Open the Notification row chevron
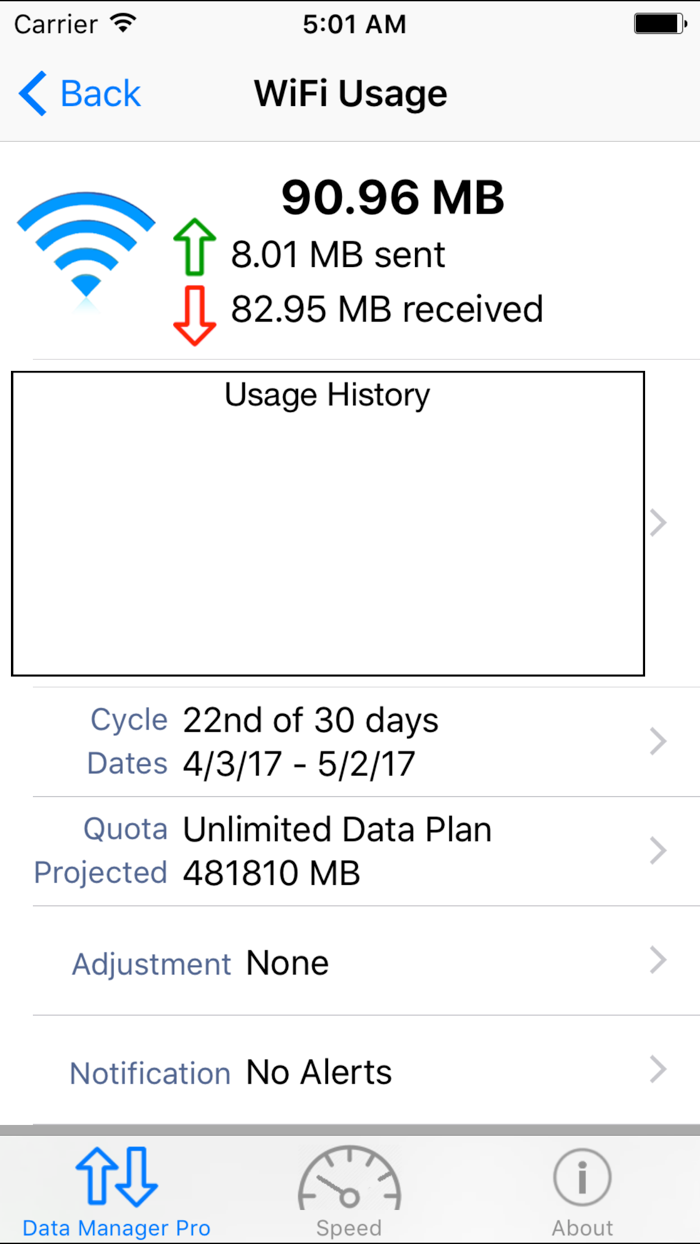Viewport: 700px width, 1244px height. [x=658, y=1069]
